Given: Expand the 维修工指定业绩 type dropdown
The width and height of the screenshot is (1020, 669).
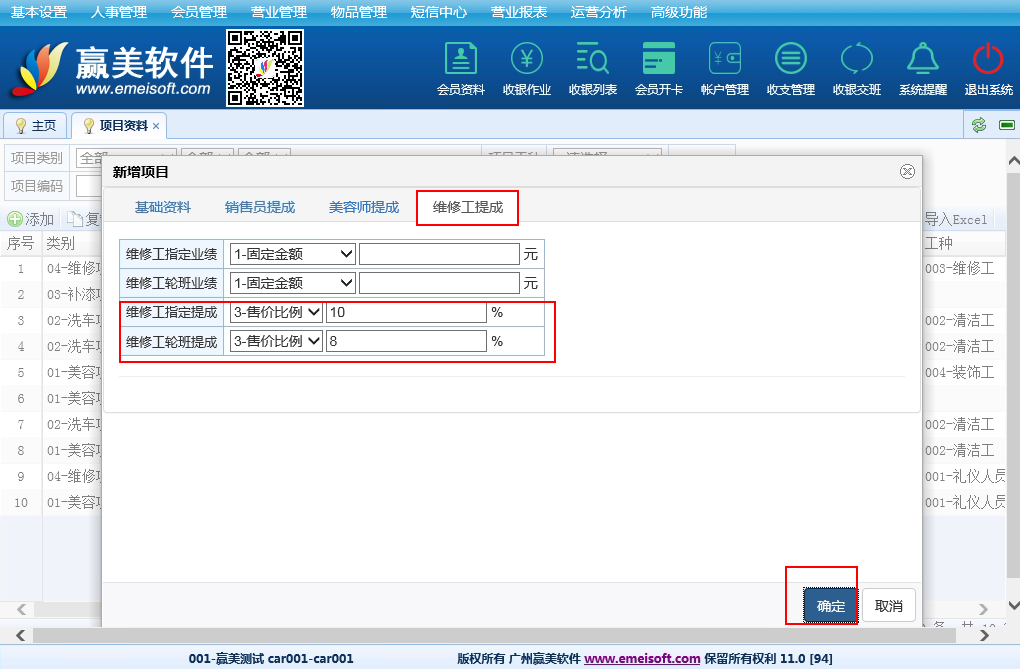Looking at the screenshot, I should (x=292, y=254).
